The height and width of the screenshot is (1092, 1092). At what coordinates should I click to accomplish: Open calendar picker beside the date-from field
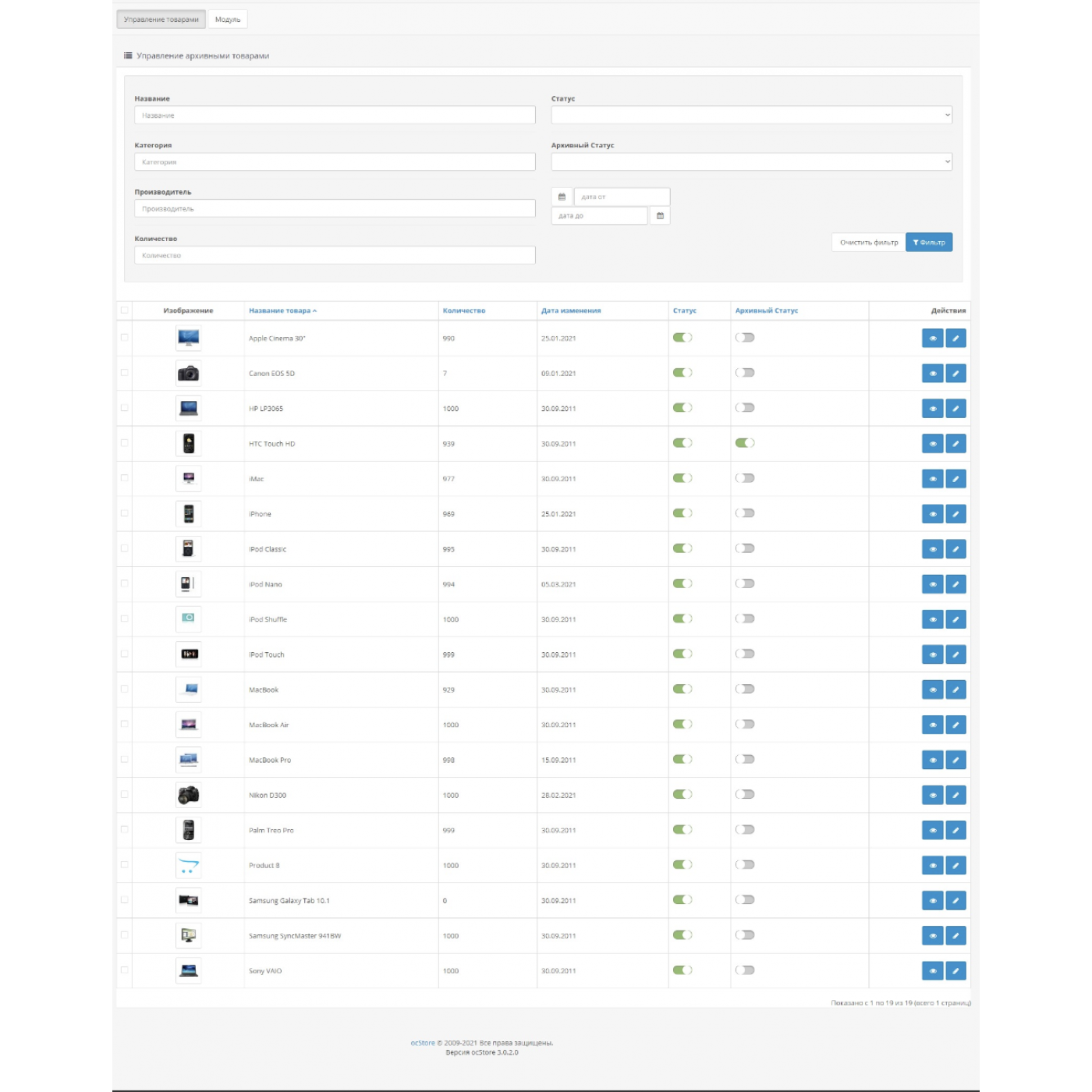click(562, 197)
